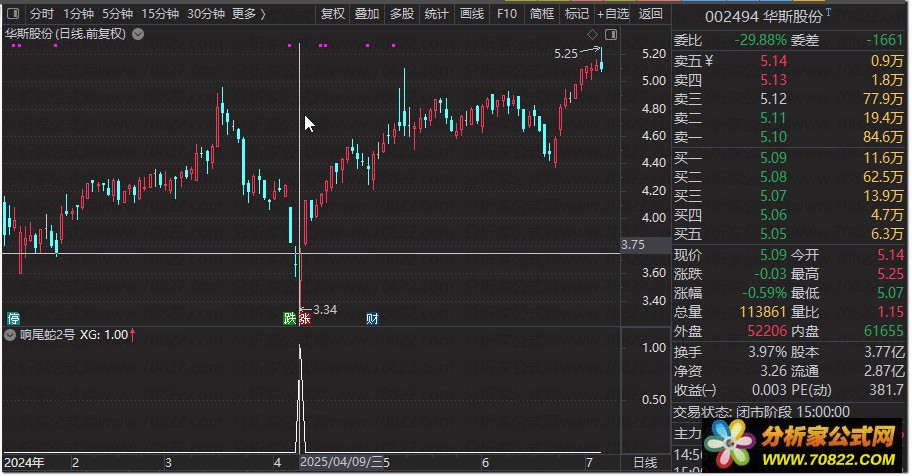Click 3.34 low price annotation on chart
This screenshot has height=476, width=912.
[325, 310]
